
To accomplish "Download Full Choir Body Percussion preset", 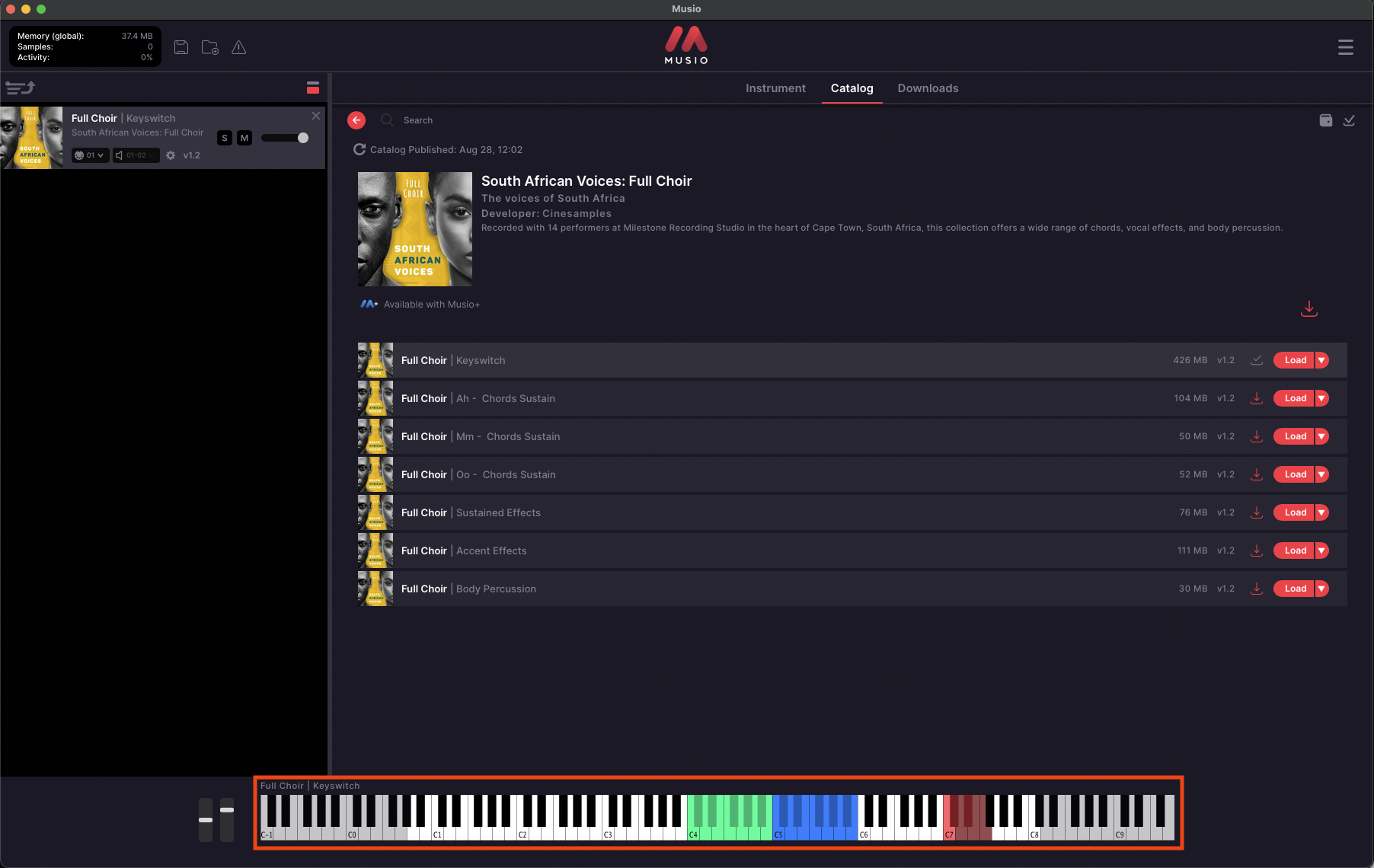I will [1257, 589].
